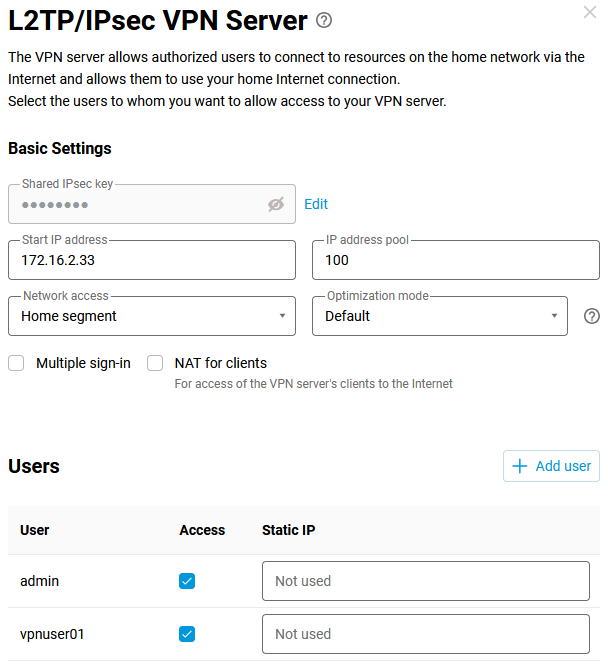Uncheck Access for the admin user
Image resolution: width=608 pixels, height=664 pixels.
(x=187, y=581)
